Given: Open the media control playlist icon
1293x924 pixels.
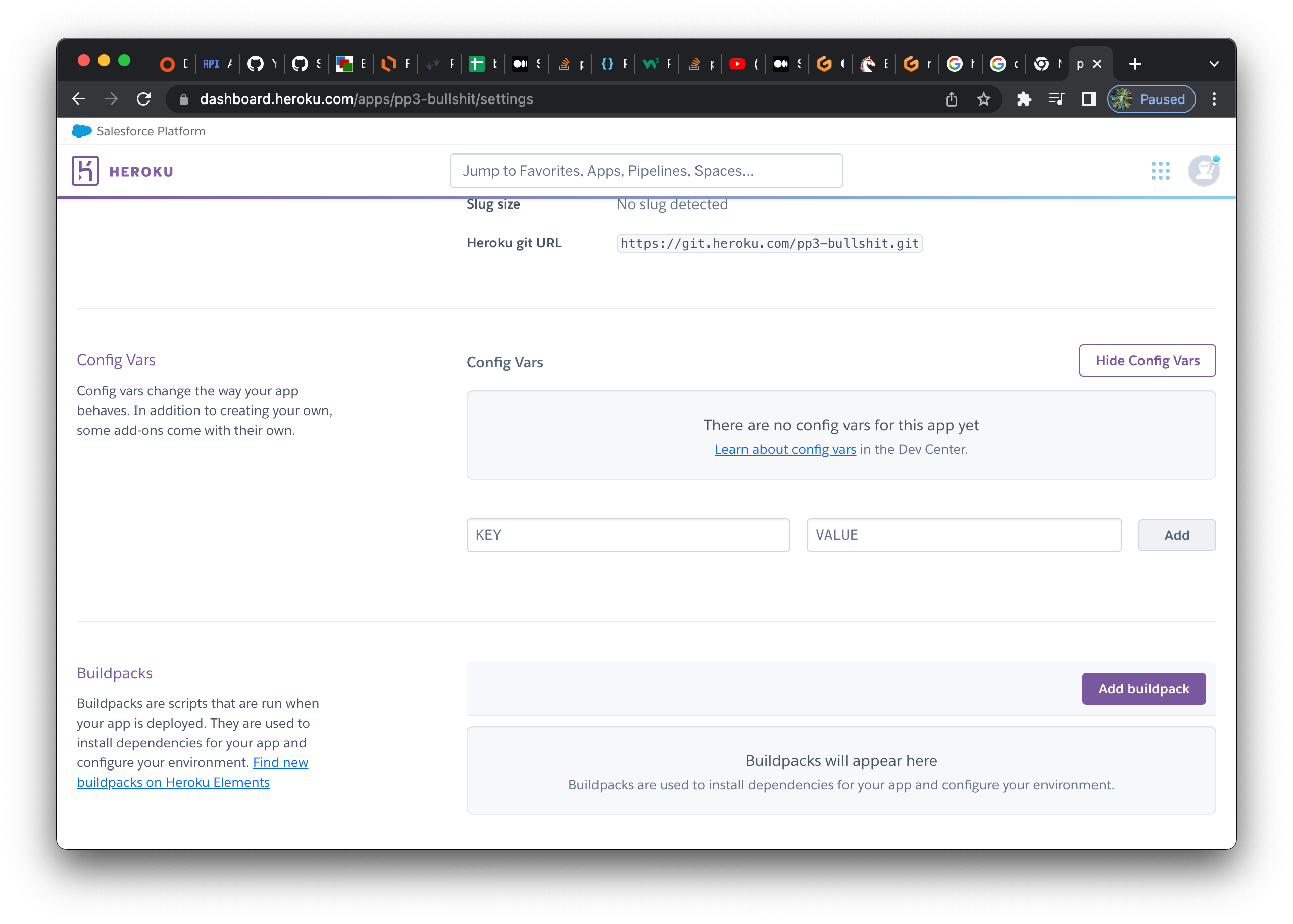Looking at the screenshot, I should pyautogui.click(x=1056, y=99).
